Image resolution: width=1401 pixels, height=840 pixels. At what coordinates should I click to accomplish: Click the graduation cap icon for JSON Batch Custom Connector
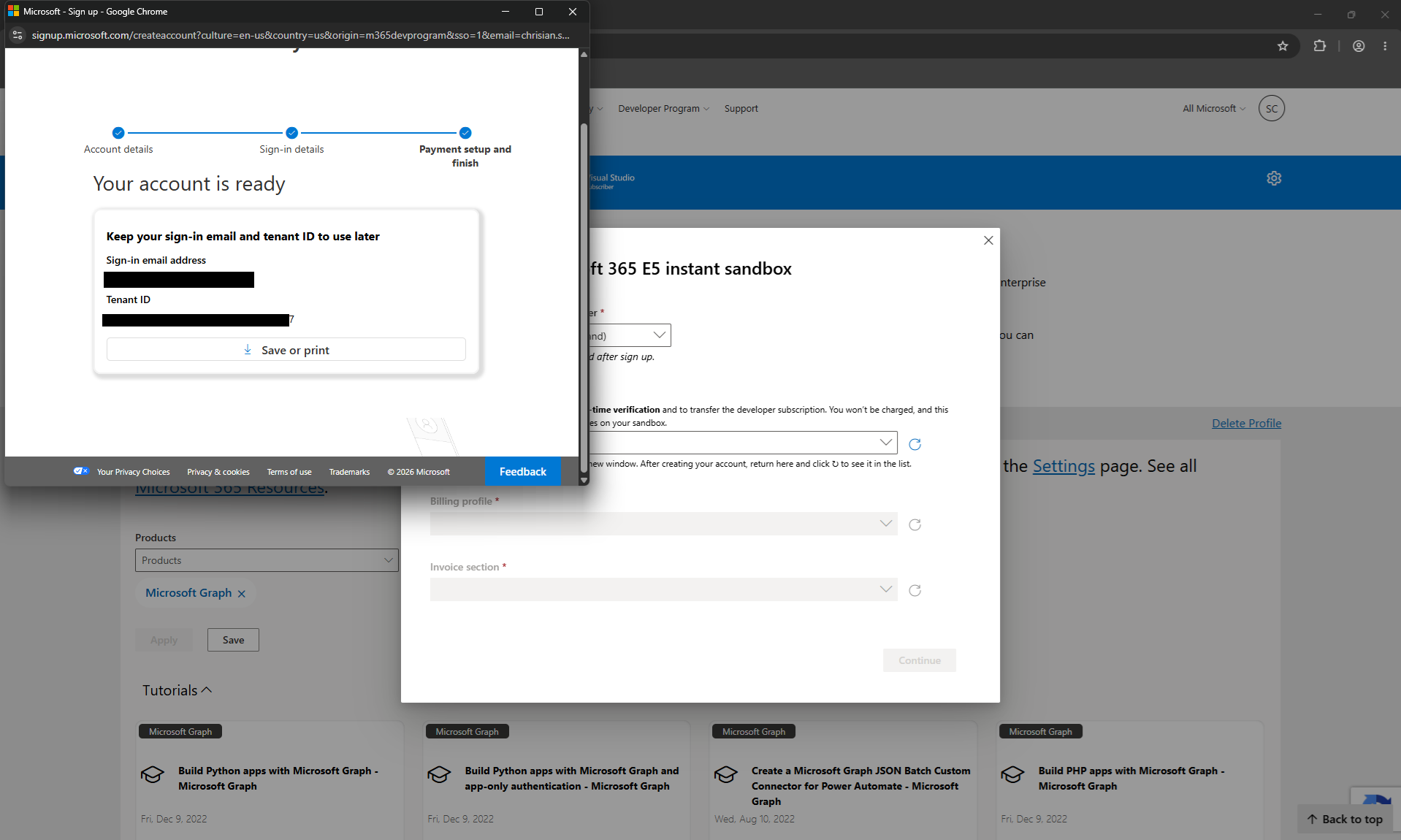point(726,774)
